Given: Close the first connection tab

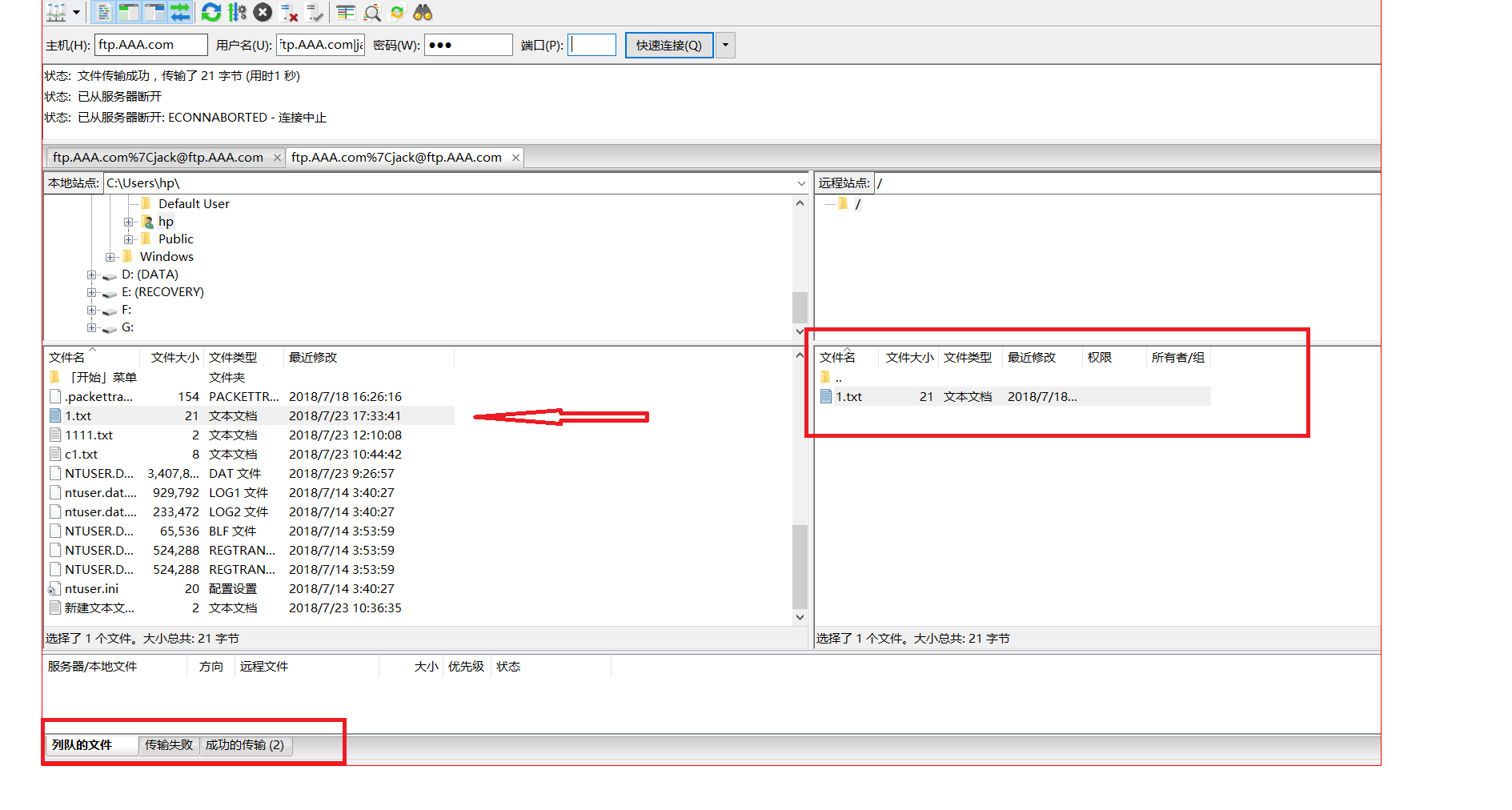Looking at the screenshot, I should click(x=277, y=158).
